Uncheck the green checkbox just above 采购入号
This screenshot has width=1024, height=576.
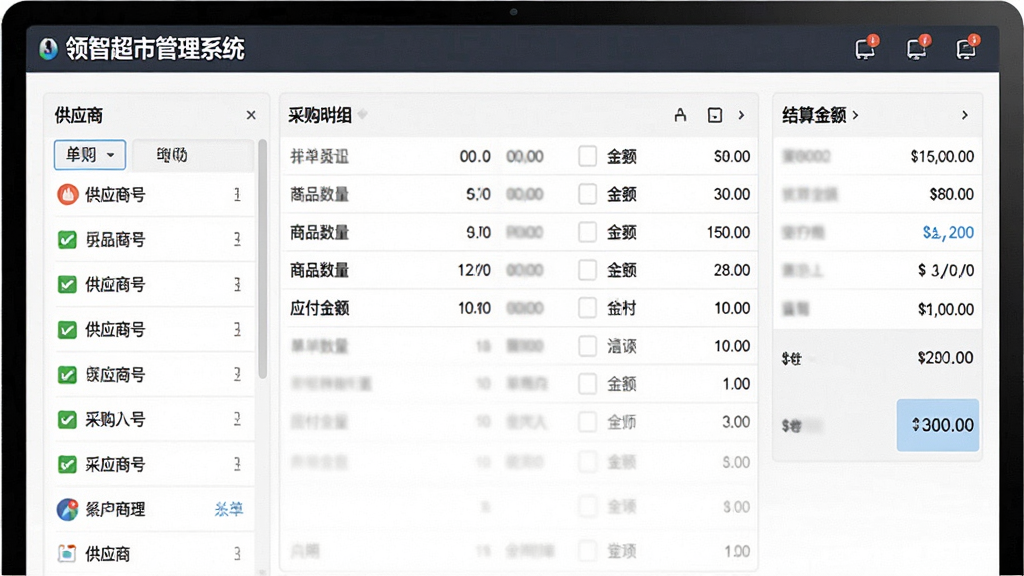pyautogui.click(x=67, y=375)
